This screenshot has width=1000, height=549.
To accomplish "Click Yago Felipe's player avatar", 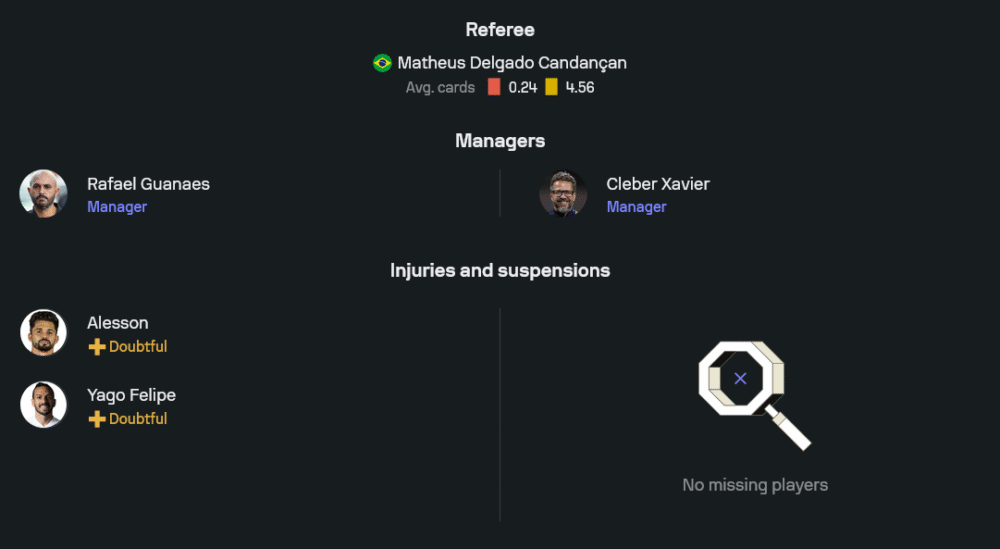I will (x=43, y=405).
